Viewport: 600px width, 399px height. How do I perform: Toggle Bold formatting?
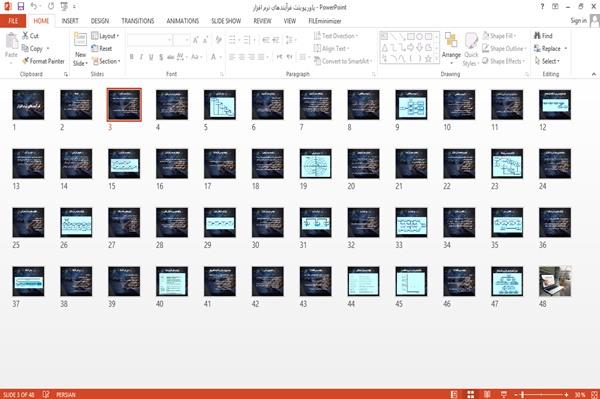tap(131, 57)
